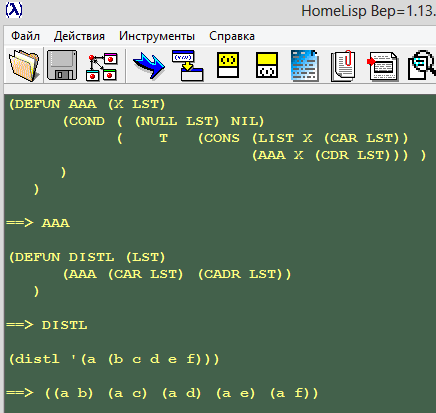436x413 pixels.
Task: Click the window with yellow down arrow icon
Action: tap(187, 65)
